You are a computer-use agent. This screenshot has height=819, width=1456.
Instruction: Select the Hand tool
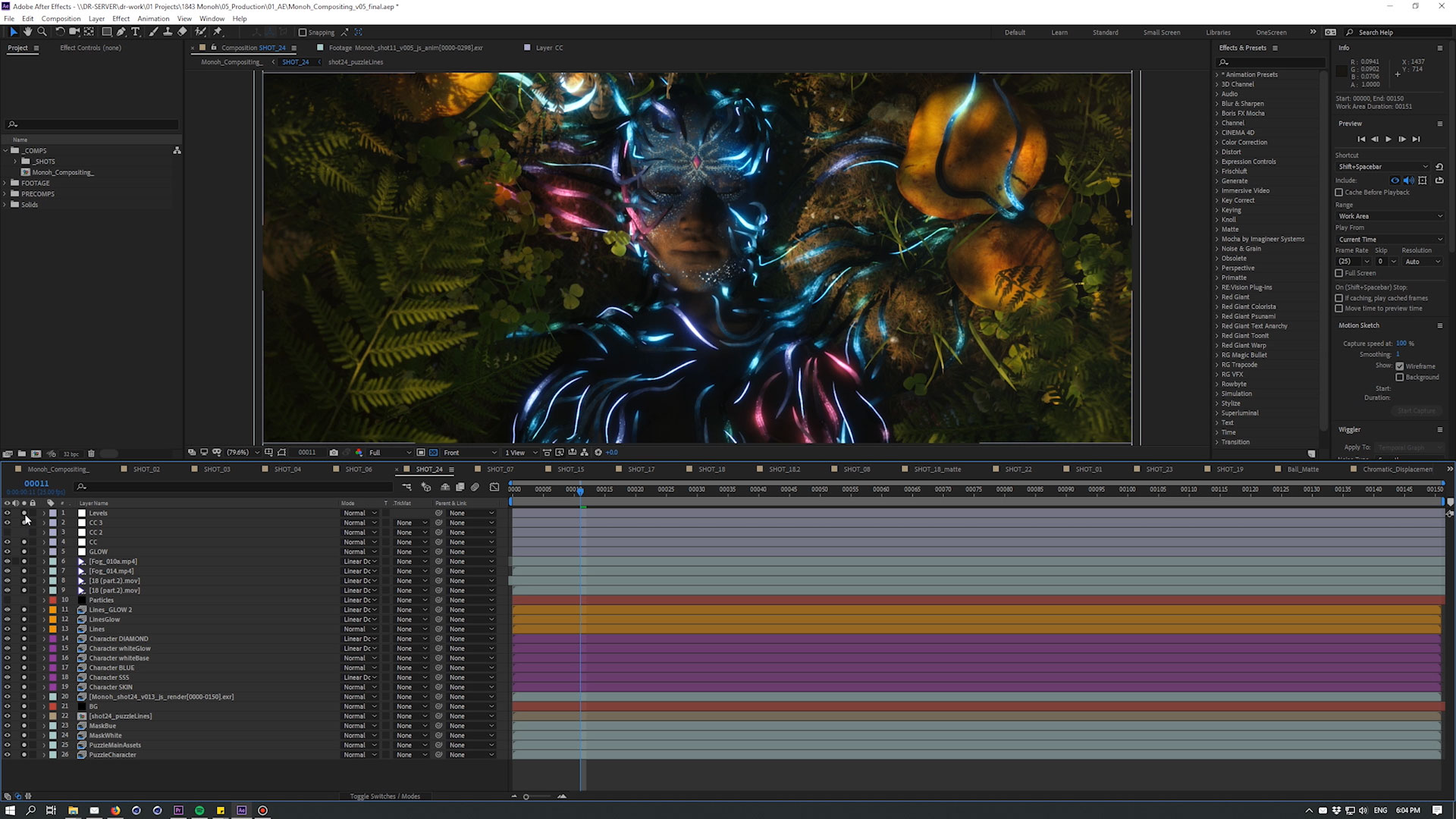coord(27,32)
